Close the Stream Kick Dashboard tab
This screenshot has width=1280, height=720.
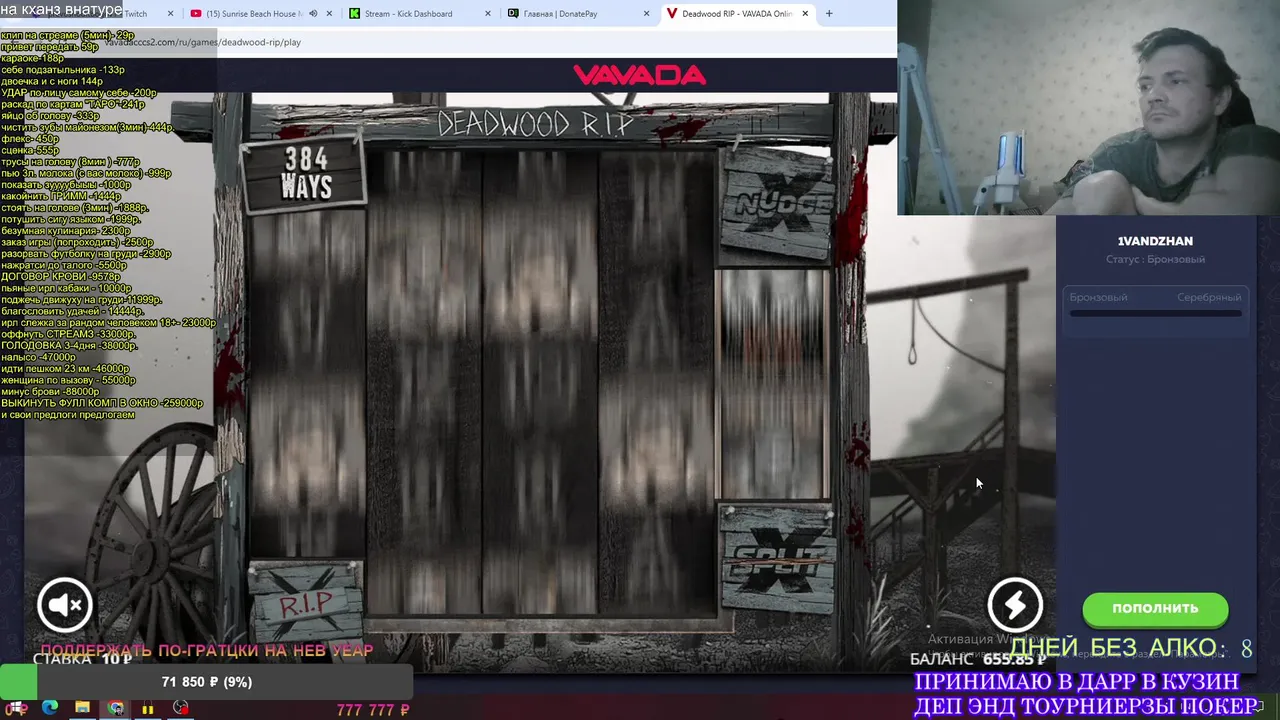(x=488, y=14)
